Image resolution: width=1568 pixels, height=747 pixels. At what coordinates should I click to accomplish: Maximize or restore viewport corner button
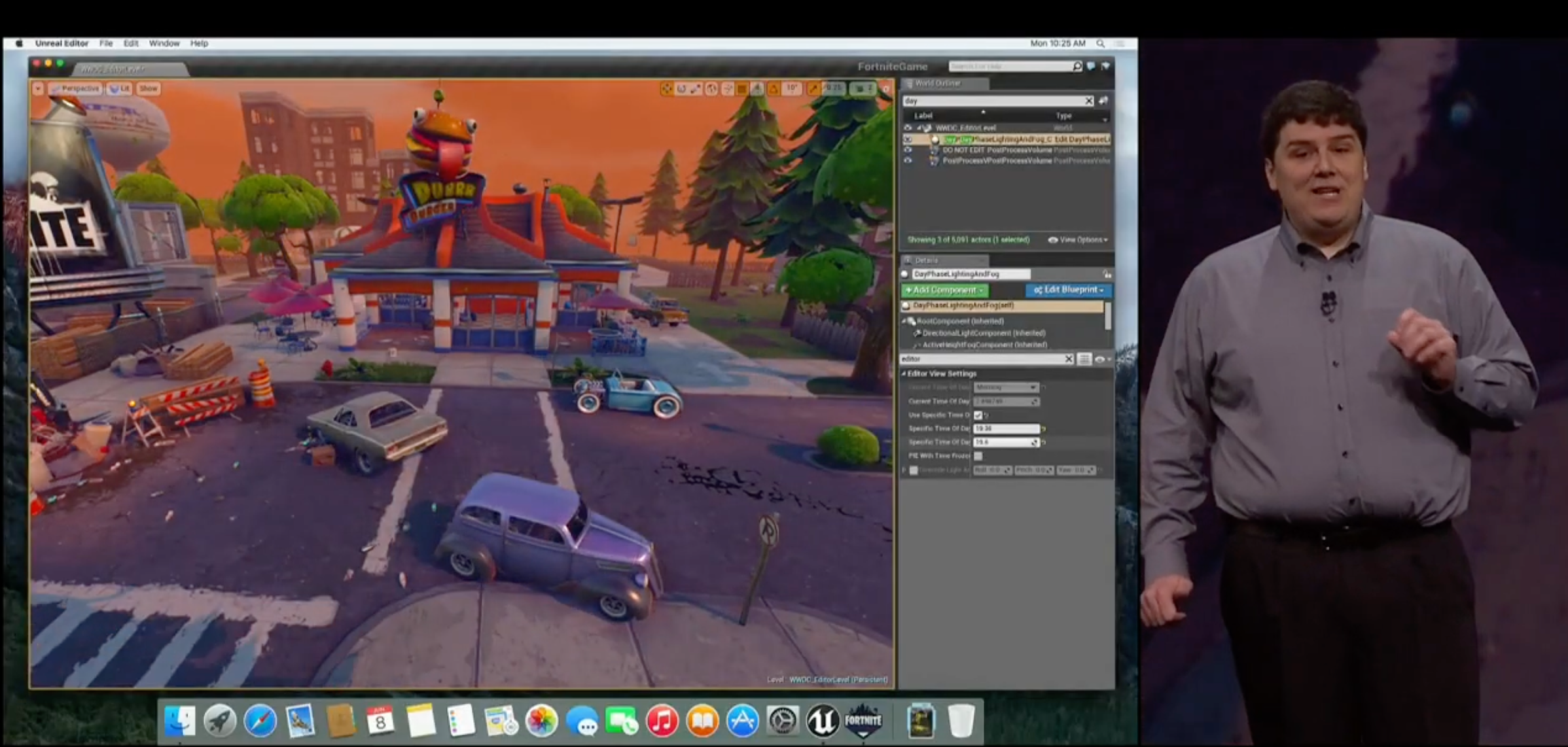pos(886,89)
